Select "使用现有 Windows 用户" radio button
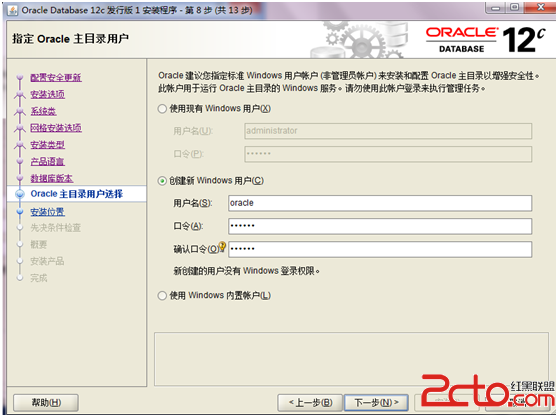 (162, 109)
